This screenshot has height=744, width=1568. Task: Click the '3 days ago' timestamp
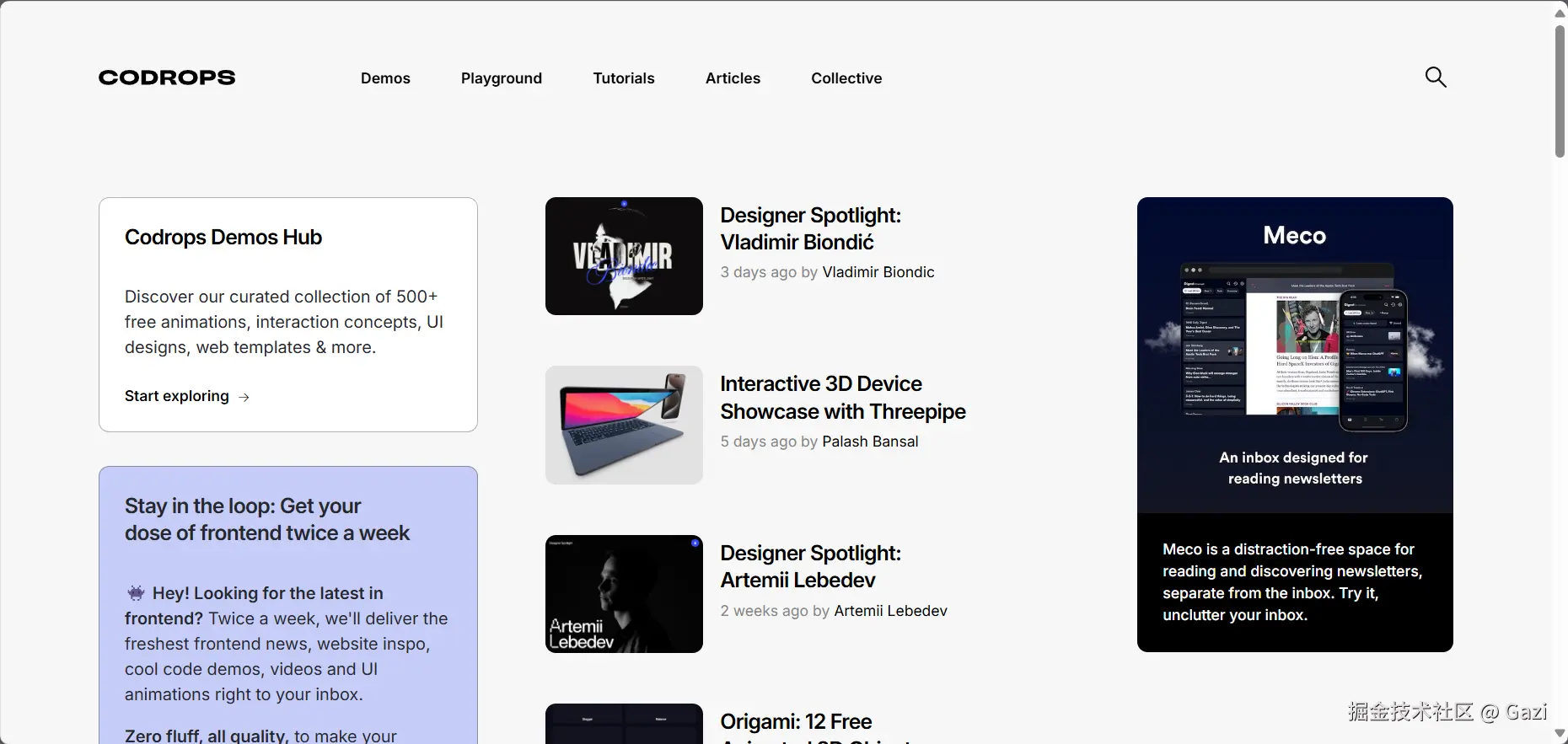(x=758, y=272)
